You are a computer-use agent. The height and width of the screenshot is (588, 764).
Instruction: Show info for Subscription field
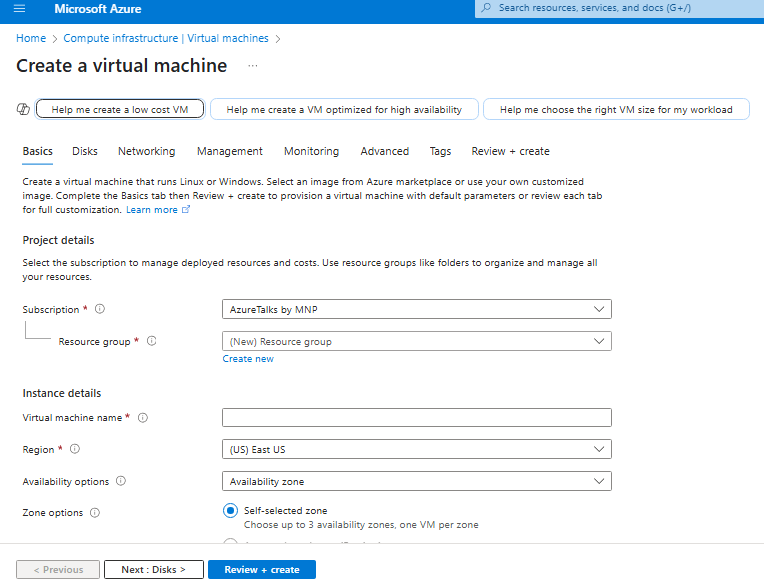click(x=100, y=309)
